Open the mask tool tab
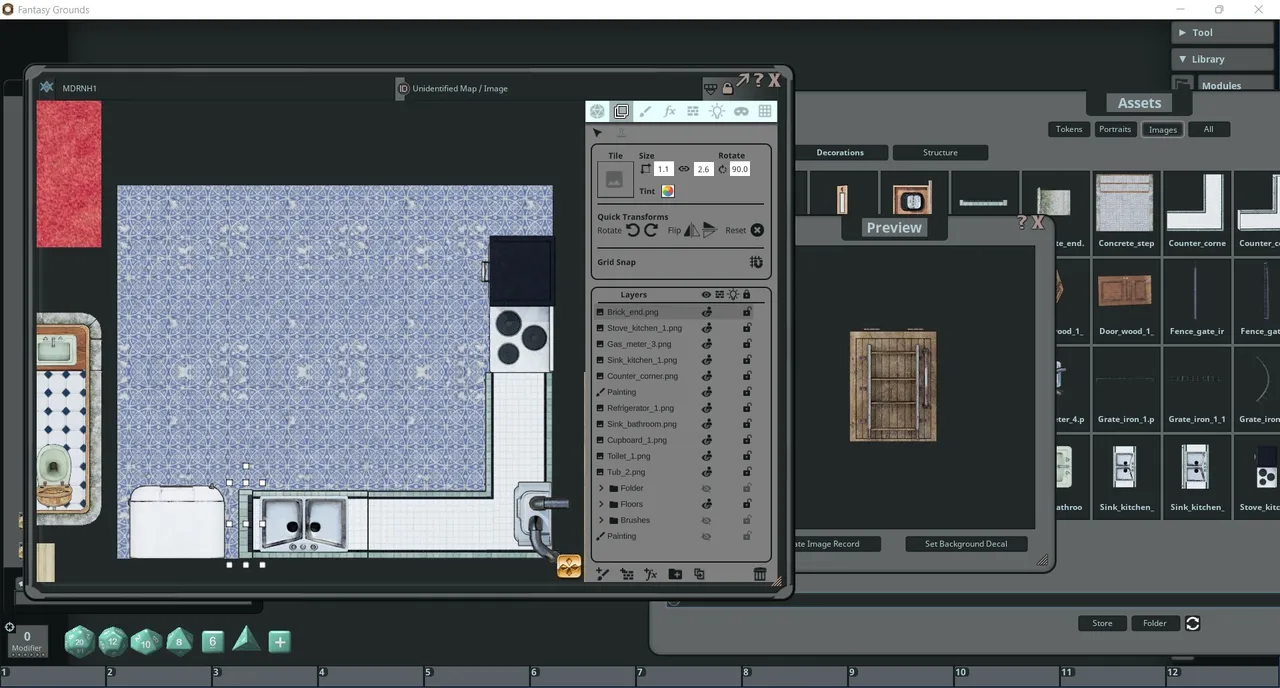 point(741,111)
